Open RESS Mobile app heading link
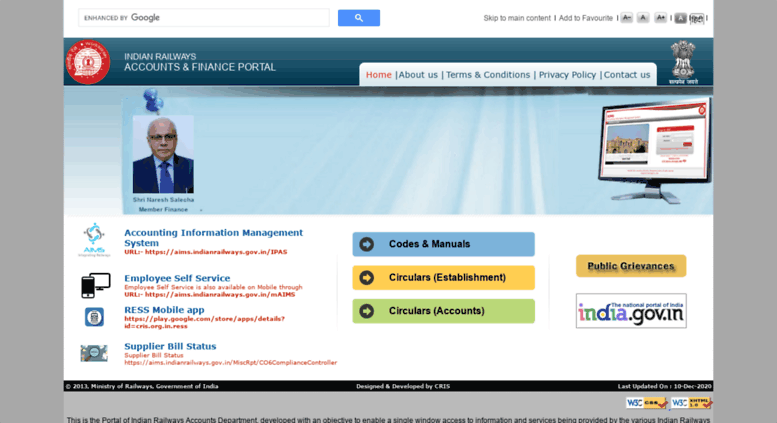This screenshot has height=423, width=777. click(164, 310)
